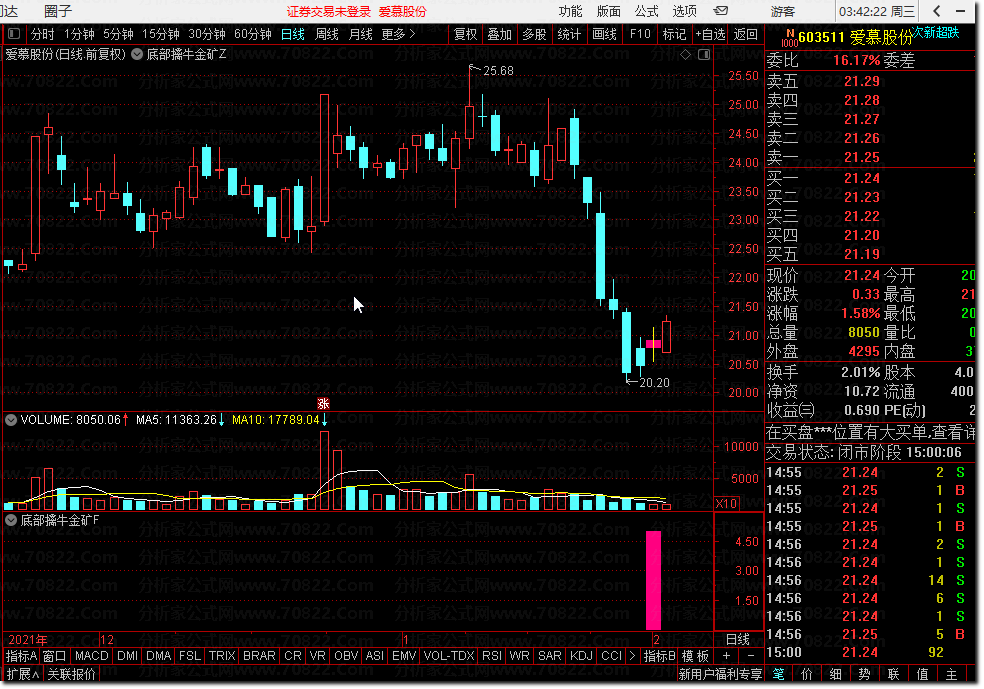This screenshot has height=689, width=984.
Task: Click the back arrow in title bar
Action: [936, 11]
